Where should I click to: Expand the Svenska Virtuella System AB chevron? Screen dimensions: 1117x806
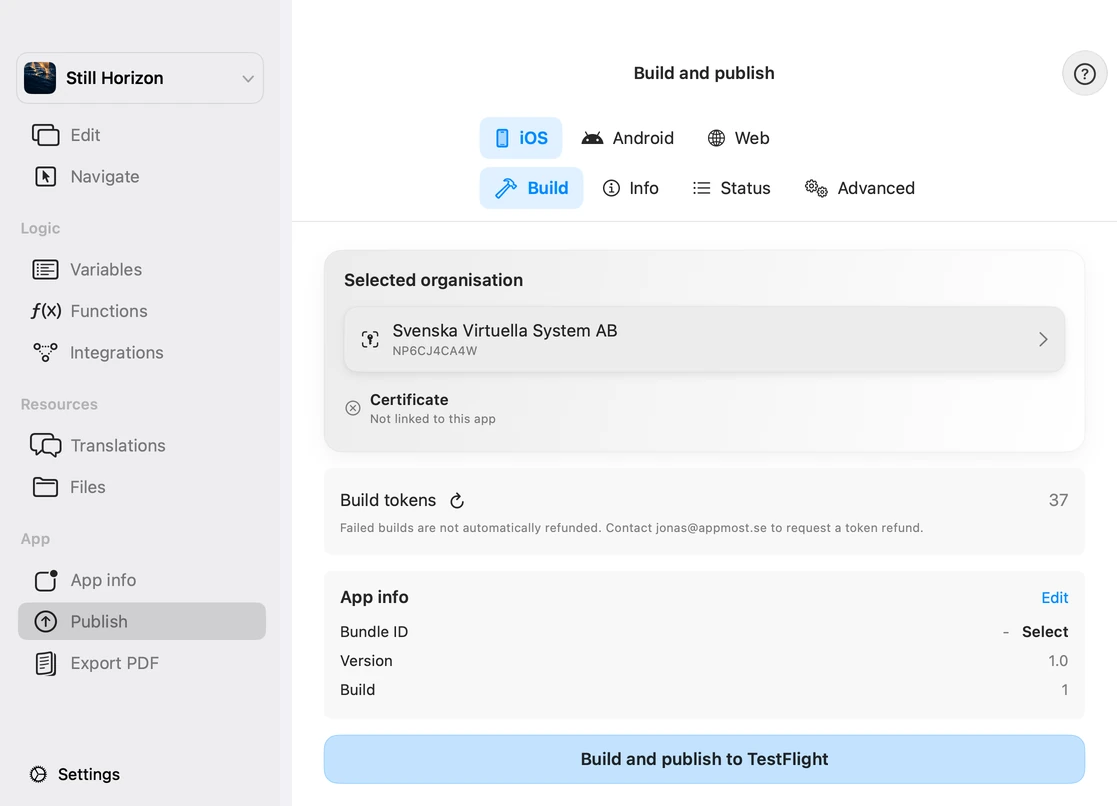(x=1043, y=339)
